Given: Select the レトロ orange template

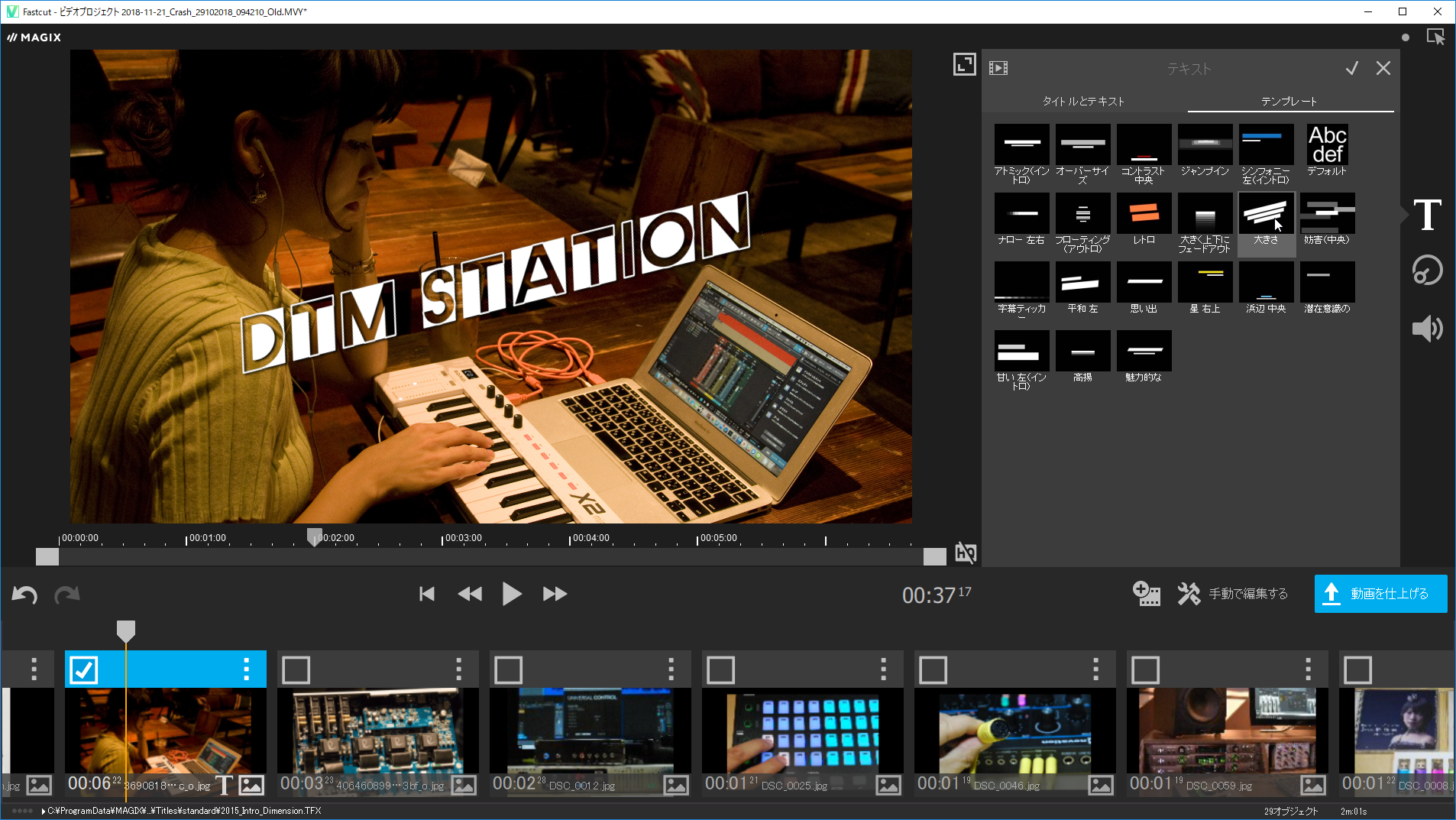Looking at the screenshot, I should [1144, 219].
